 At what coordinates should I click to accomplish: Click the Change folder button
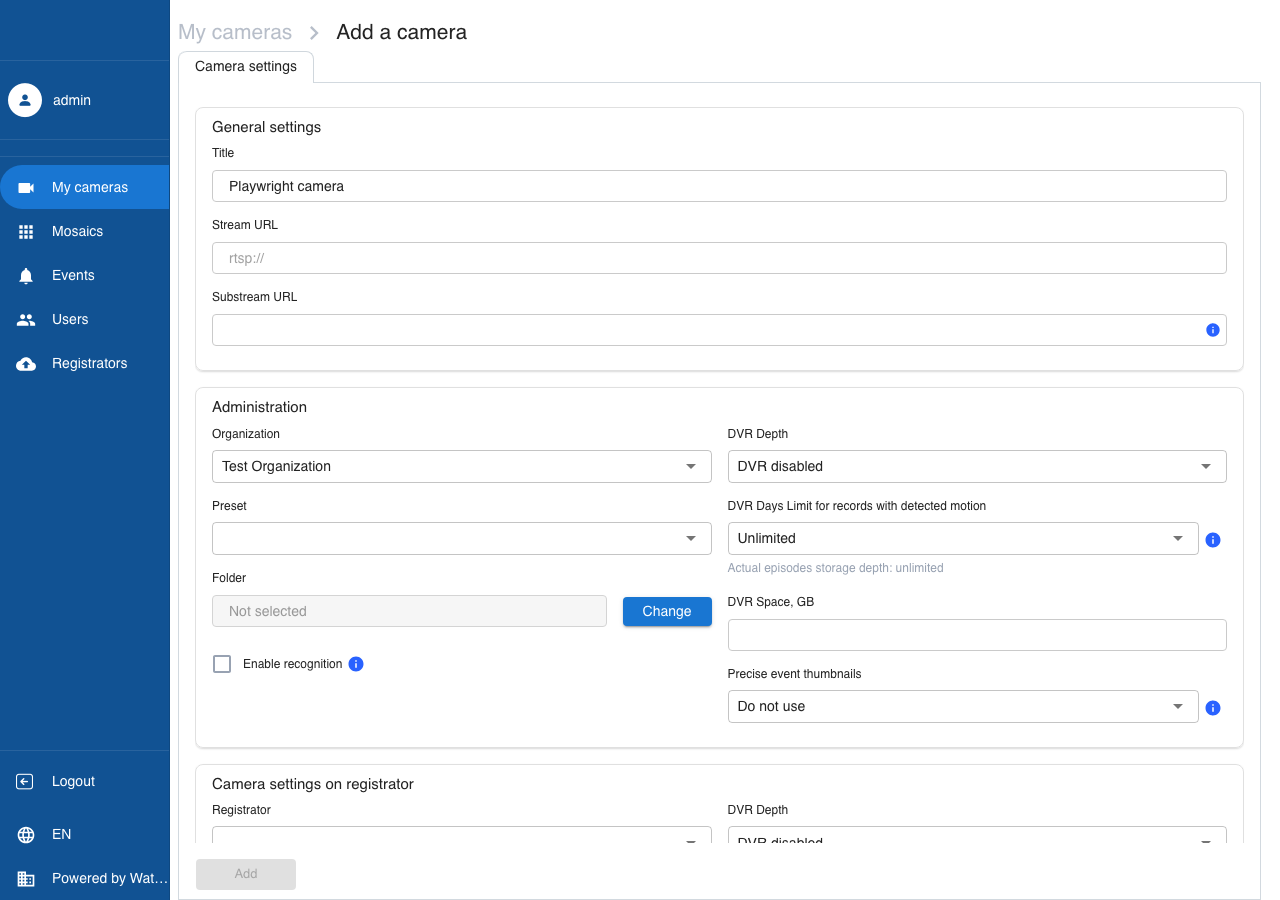pyautogui.click(x=667, y=611)
